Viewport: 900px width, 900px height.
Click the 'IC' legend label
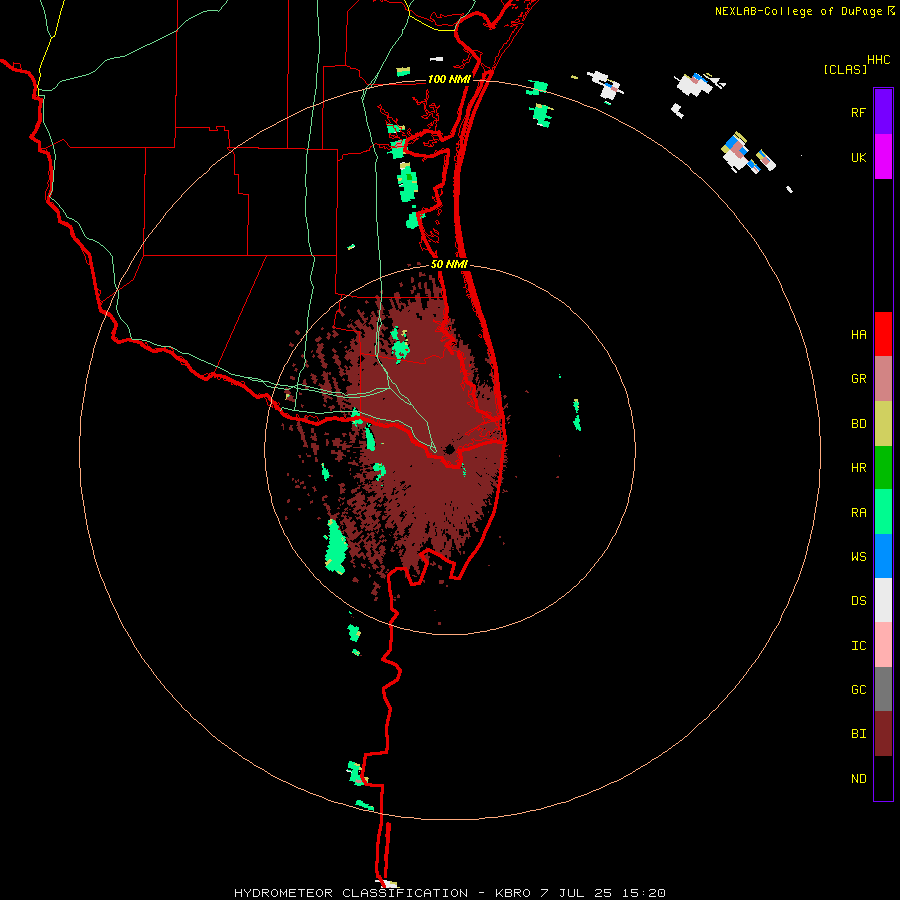coord(858,646)
